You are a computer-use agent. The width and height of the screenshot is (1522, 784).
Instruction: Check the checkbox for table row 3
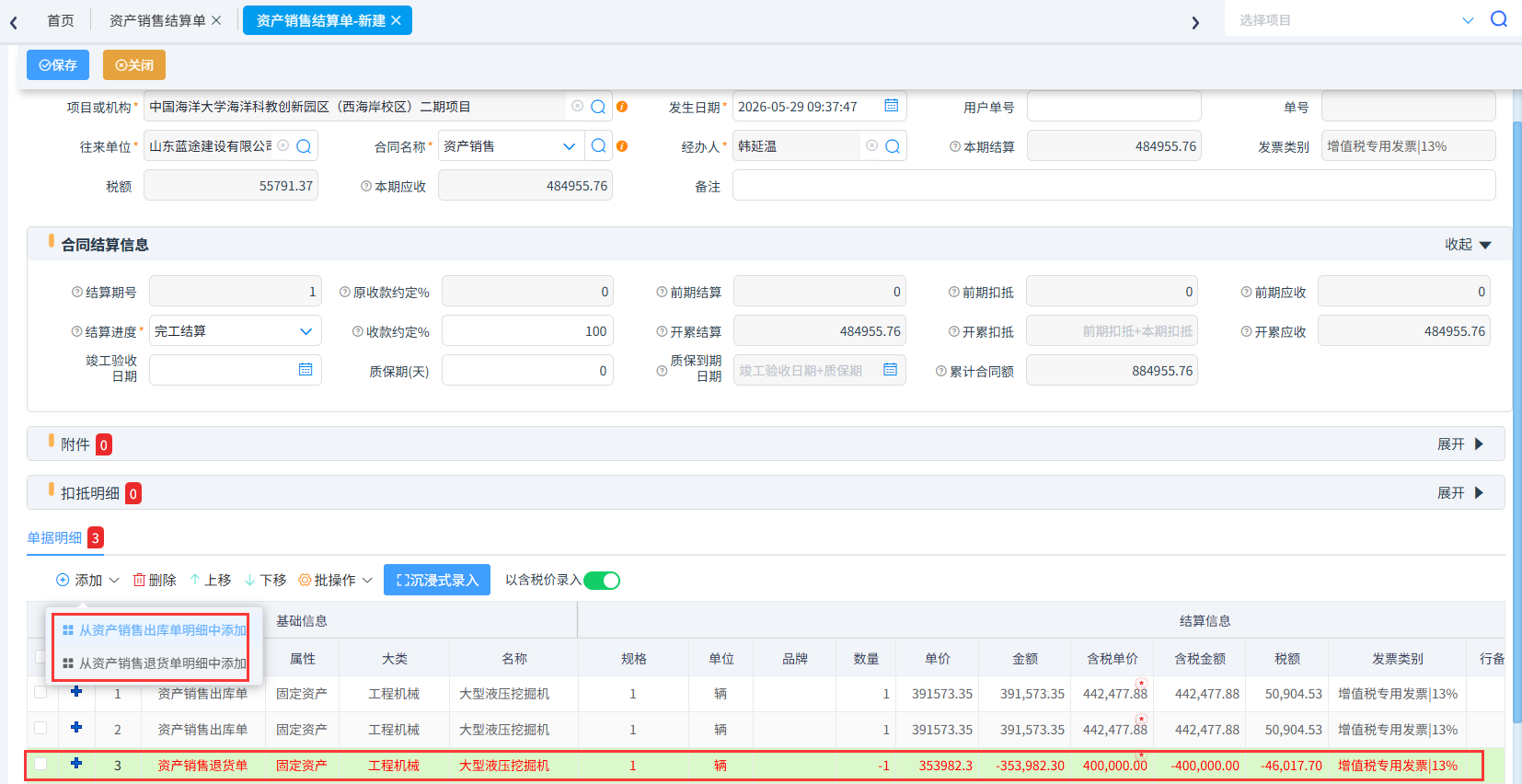click(x=40, y=765)
